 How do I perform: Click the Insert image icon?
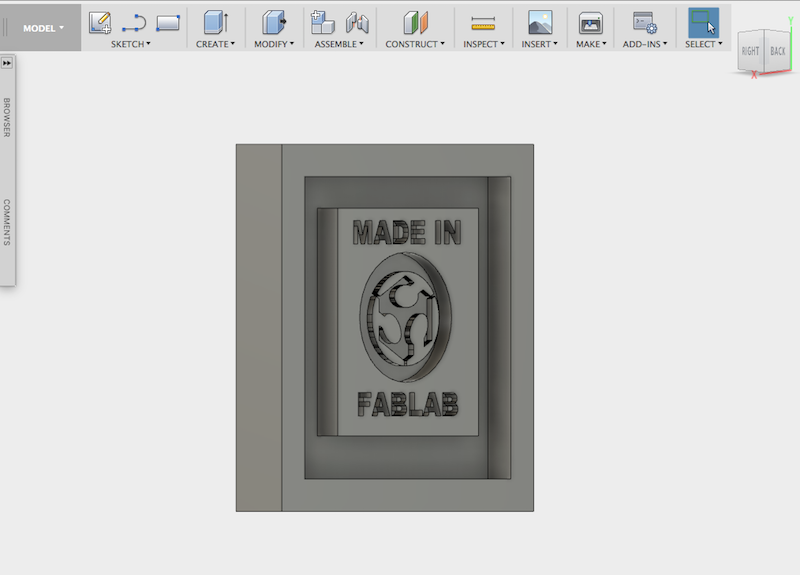[540, 22]
